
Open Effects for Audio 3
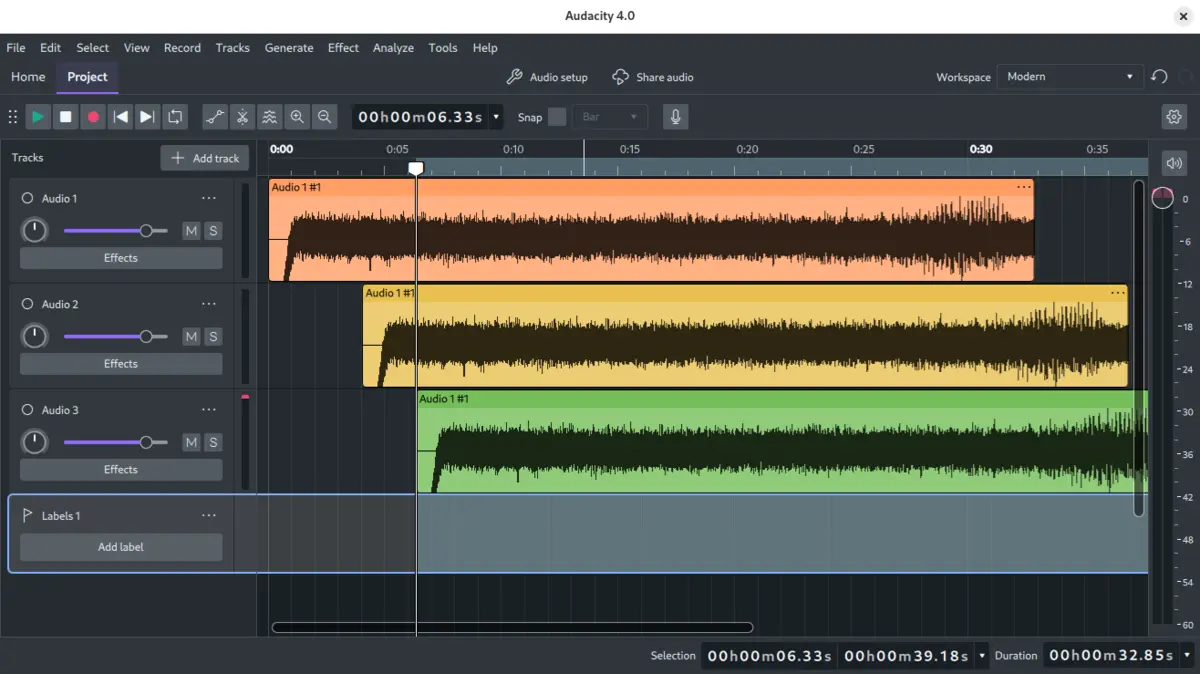(x=121, y=469)
